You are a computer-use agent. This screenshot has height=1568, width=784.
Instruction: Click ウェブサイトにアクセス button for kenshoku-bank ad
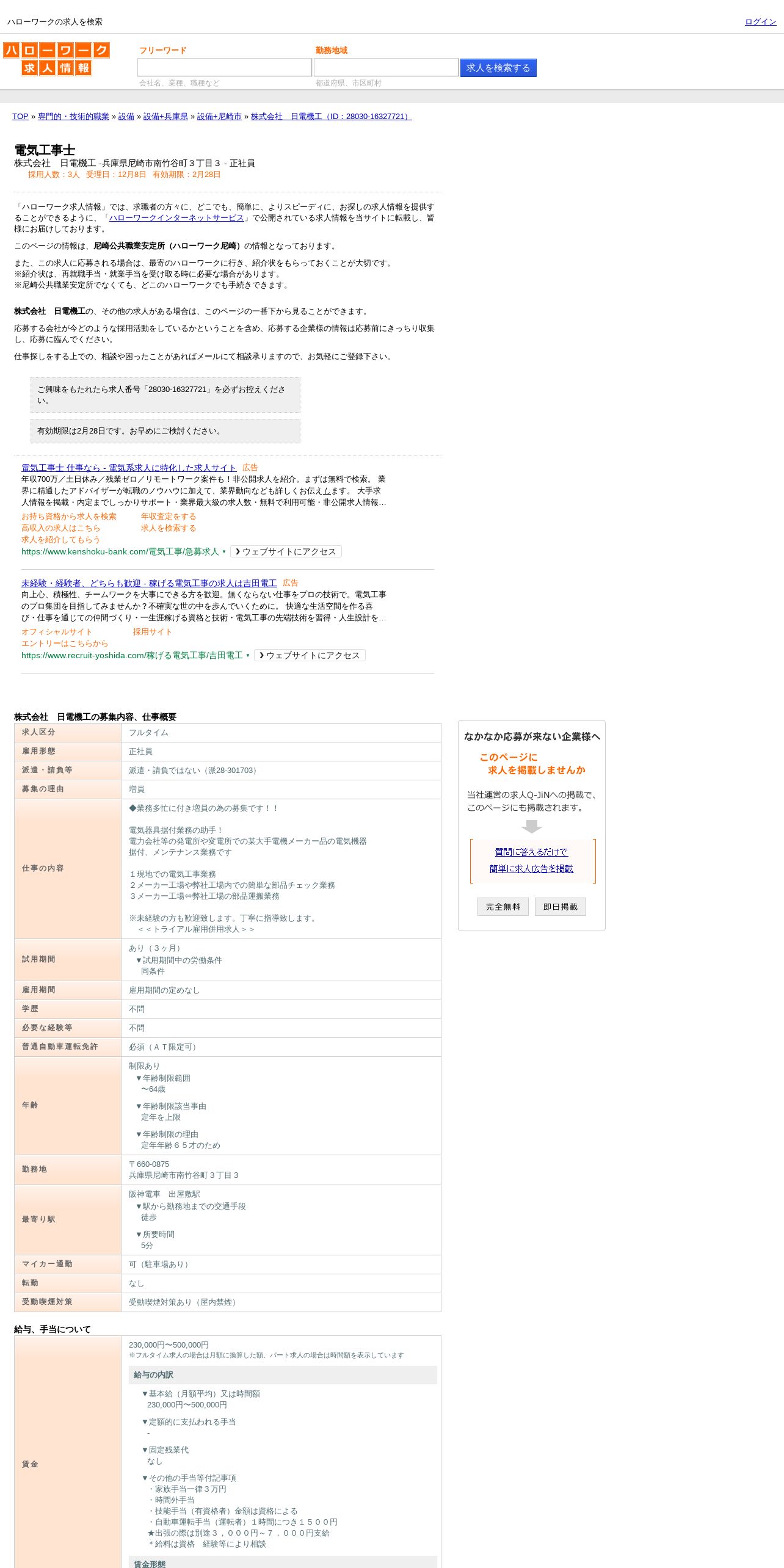click(x=286, y=551)
